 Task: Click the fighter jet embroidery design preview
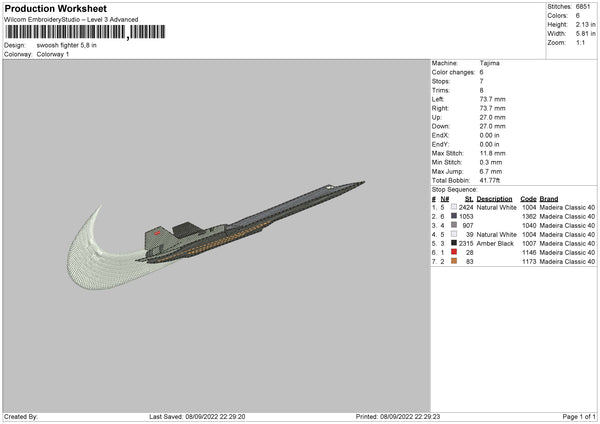(251, 222)
